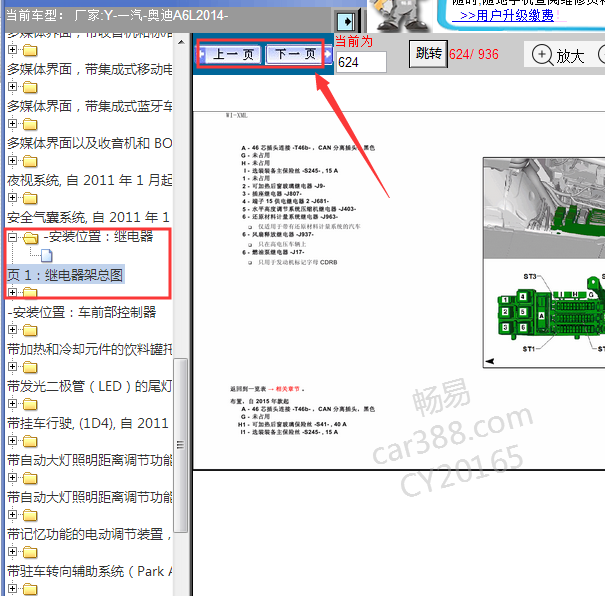
Task: Select 夜视系统, 自 2011 年 1 月起 entry
Action: pos(90,181)
